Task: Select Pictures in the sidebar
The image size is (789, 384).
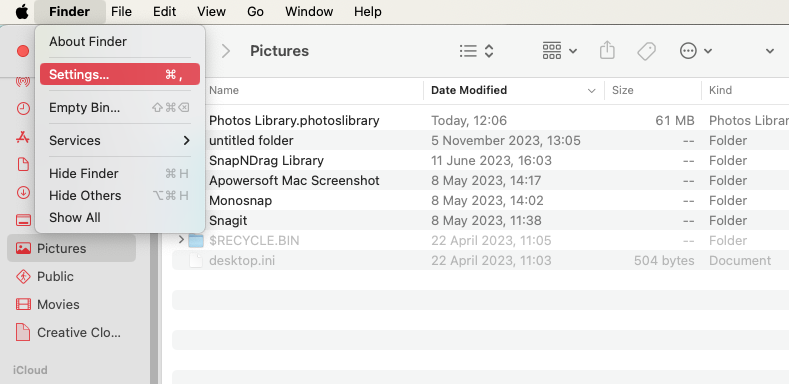Action: tap(71, 248)
